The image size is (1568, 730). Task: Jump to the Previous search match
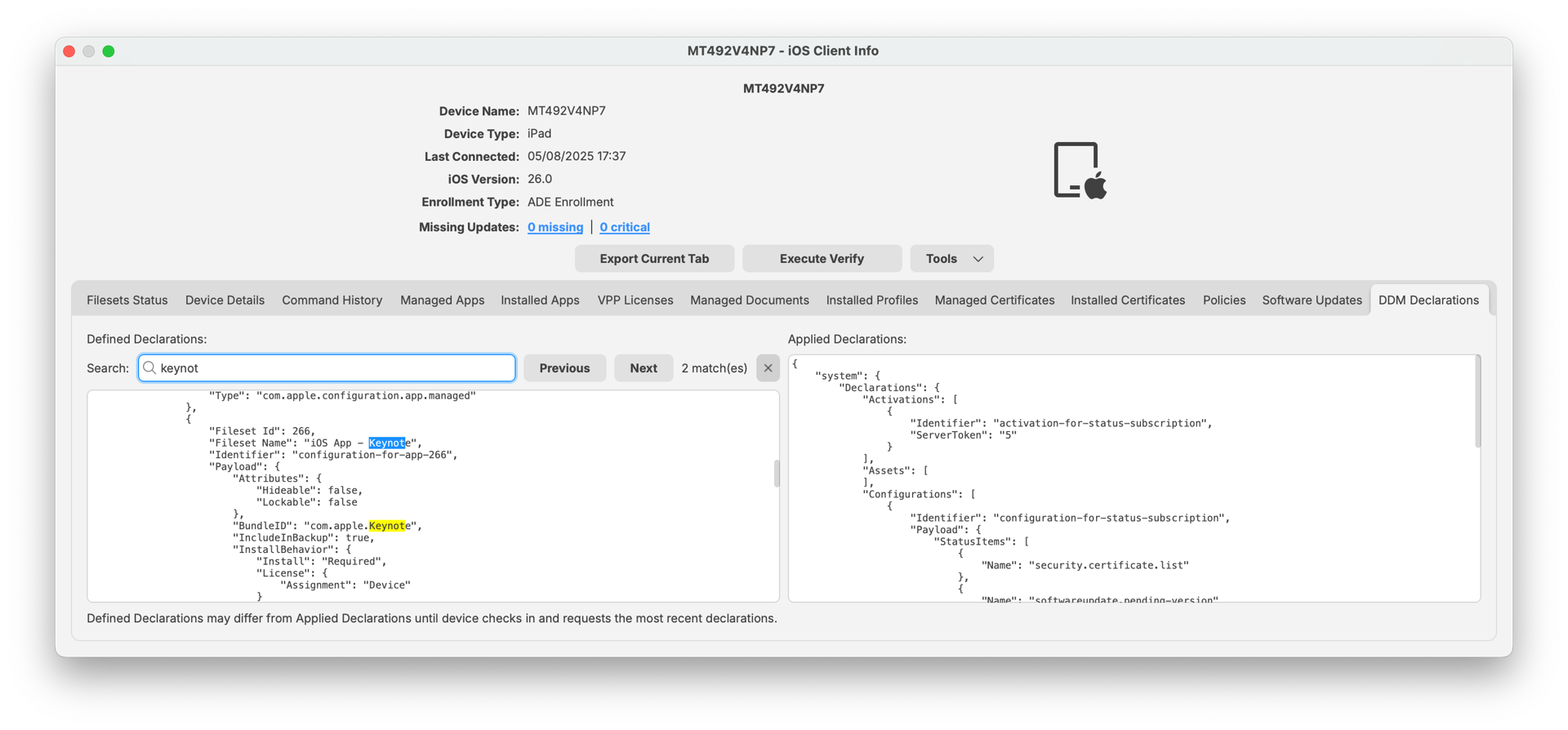point(564,368)
